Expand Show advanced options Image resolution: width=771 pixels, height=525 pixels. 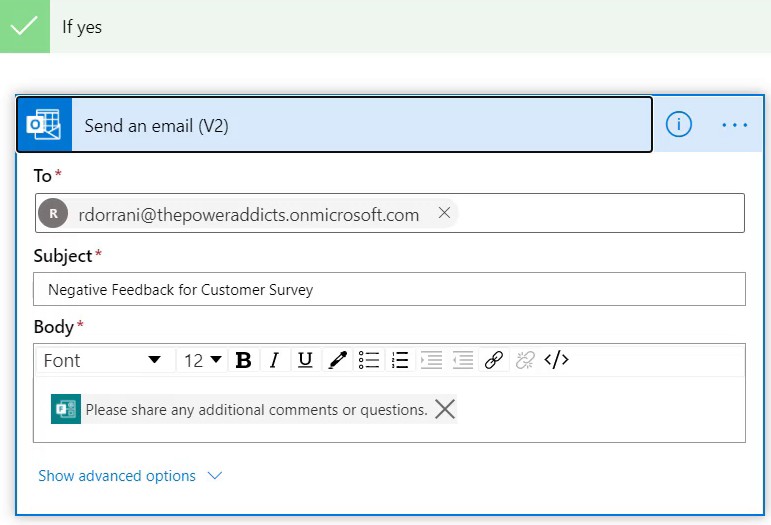[130, 475]
